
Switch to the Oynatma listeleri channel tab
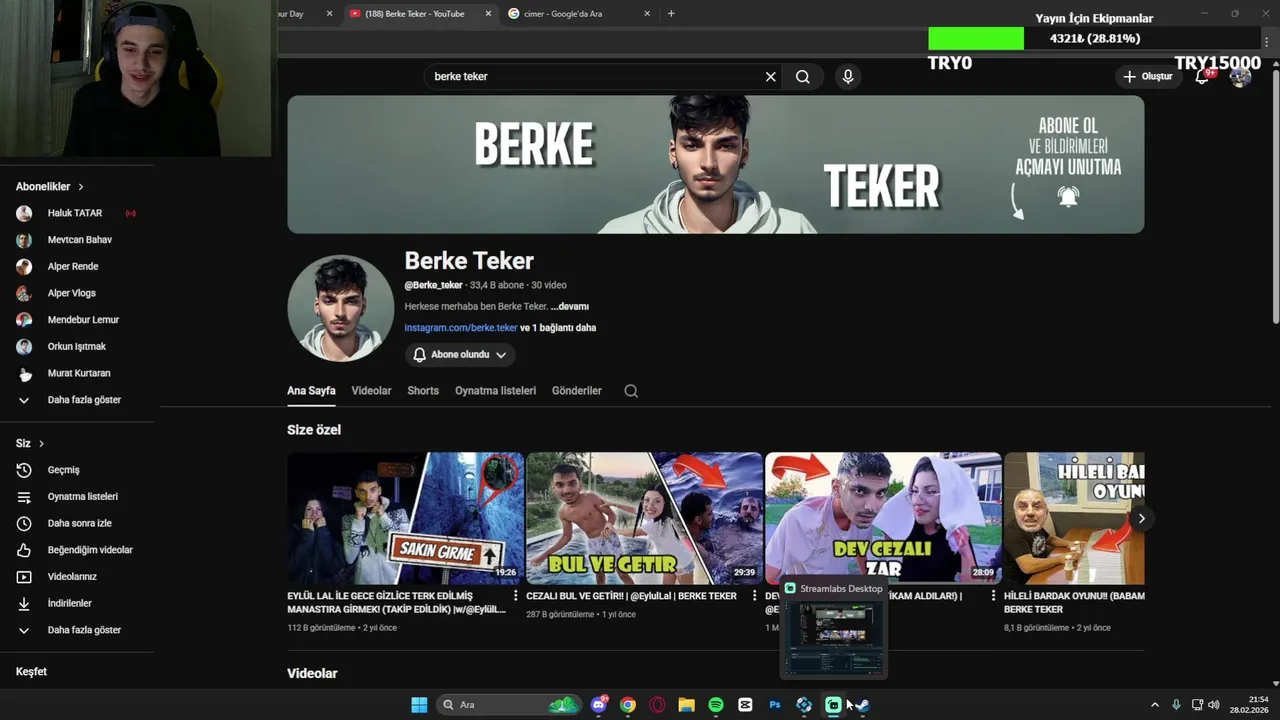(495, 391)
